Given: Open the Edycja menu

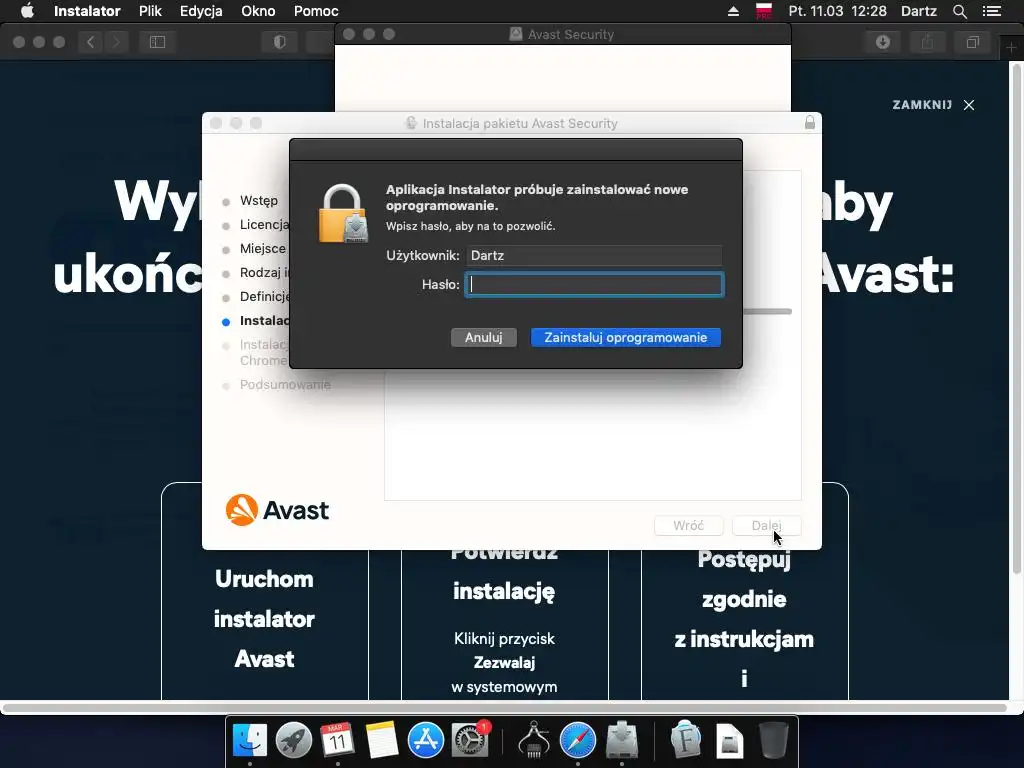Looking at the screenshot, I should (x=201, y=11).
